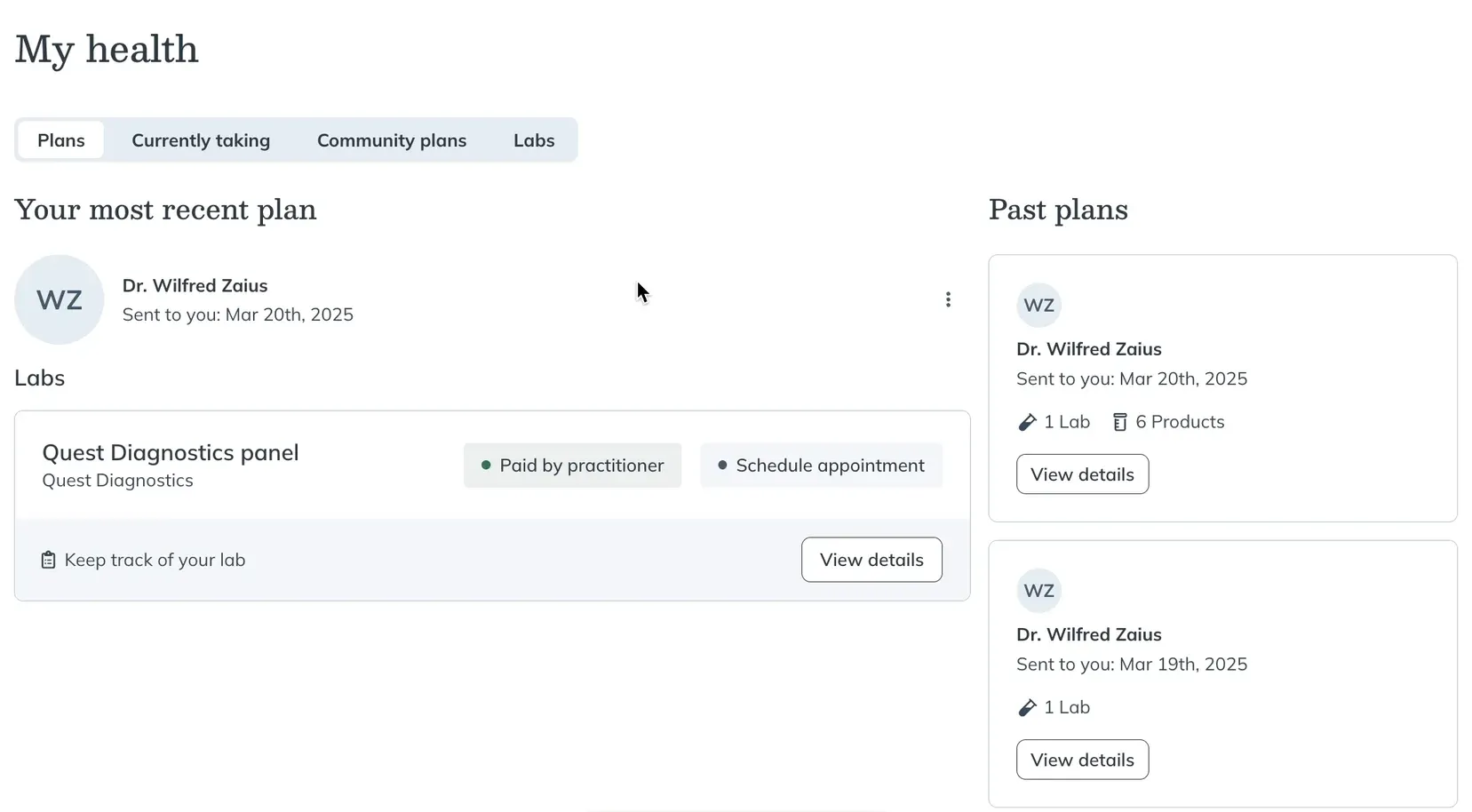Image resolution: width=1472 pixels, height=812 pixels.
Task: View details of Mar 19th past plan
Action: pos(1082,760)
